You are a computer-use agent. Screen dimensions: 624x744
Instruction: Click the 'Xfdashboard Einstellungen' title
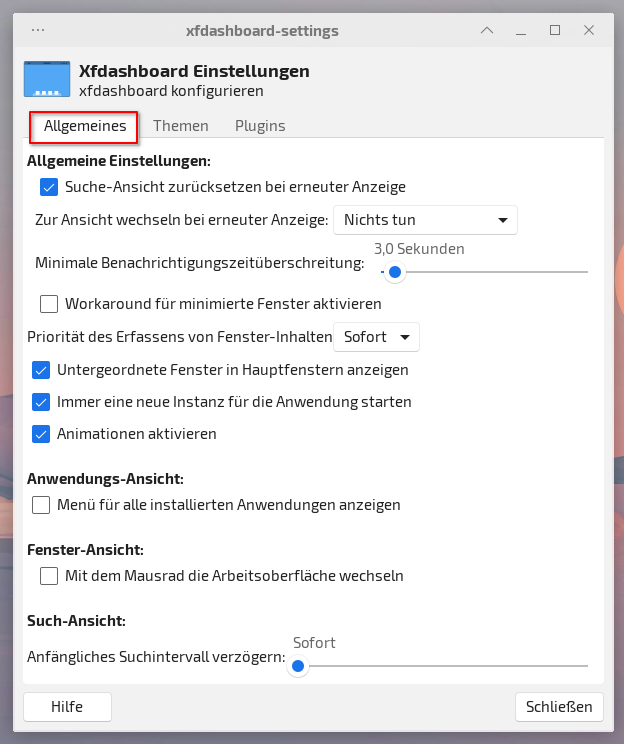(x=194, y=71)
